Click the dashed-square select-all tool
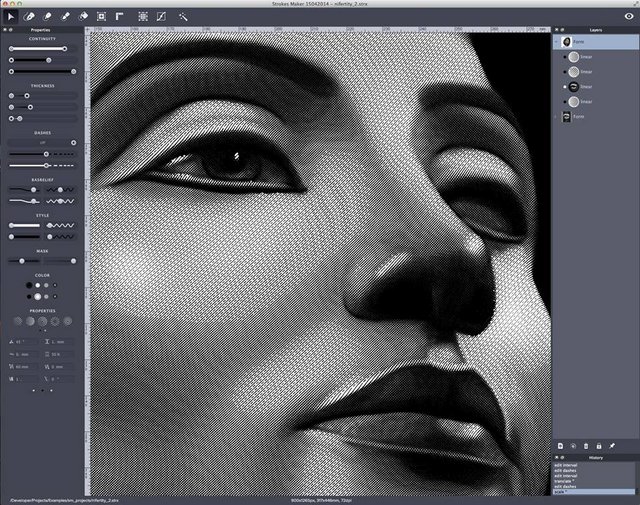The height and width of the screenshot is (505, 640). [x=143, y=16]
